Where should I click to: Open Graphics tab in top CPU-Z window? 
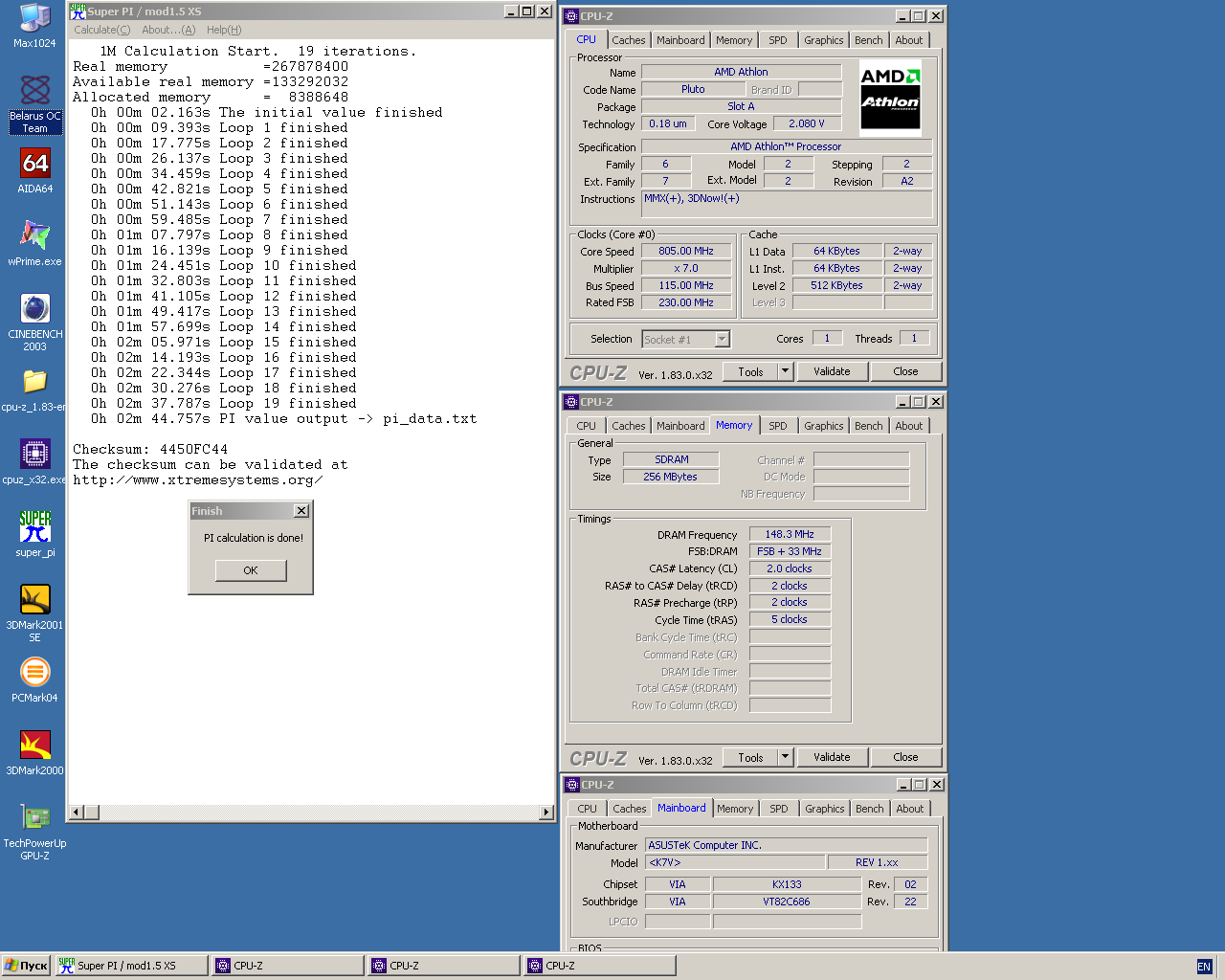824,40
